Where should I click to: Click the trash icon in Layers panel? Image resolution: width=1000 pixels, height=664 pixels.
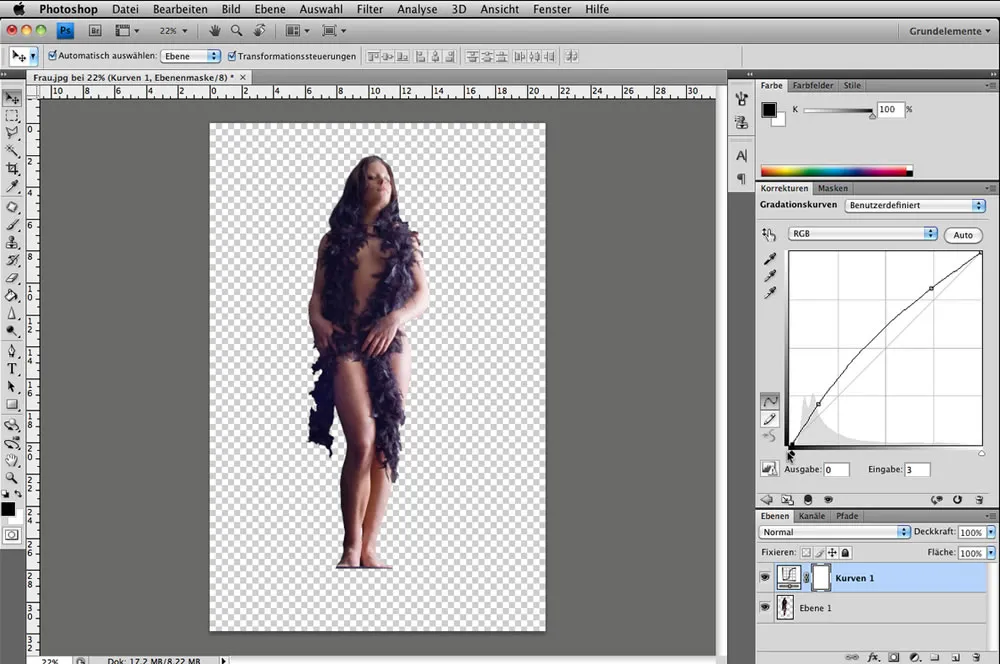pos(977,657)
